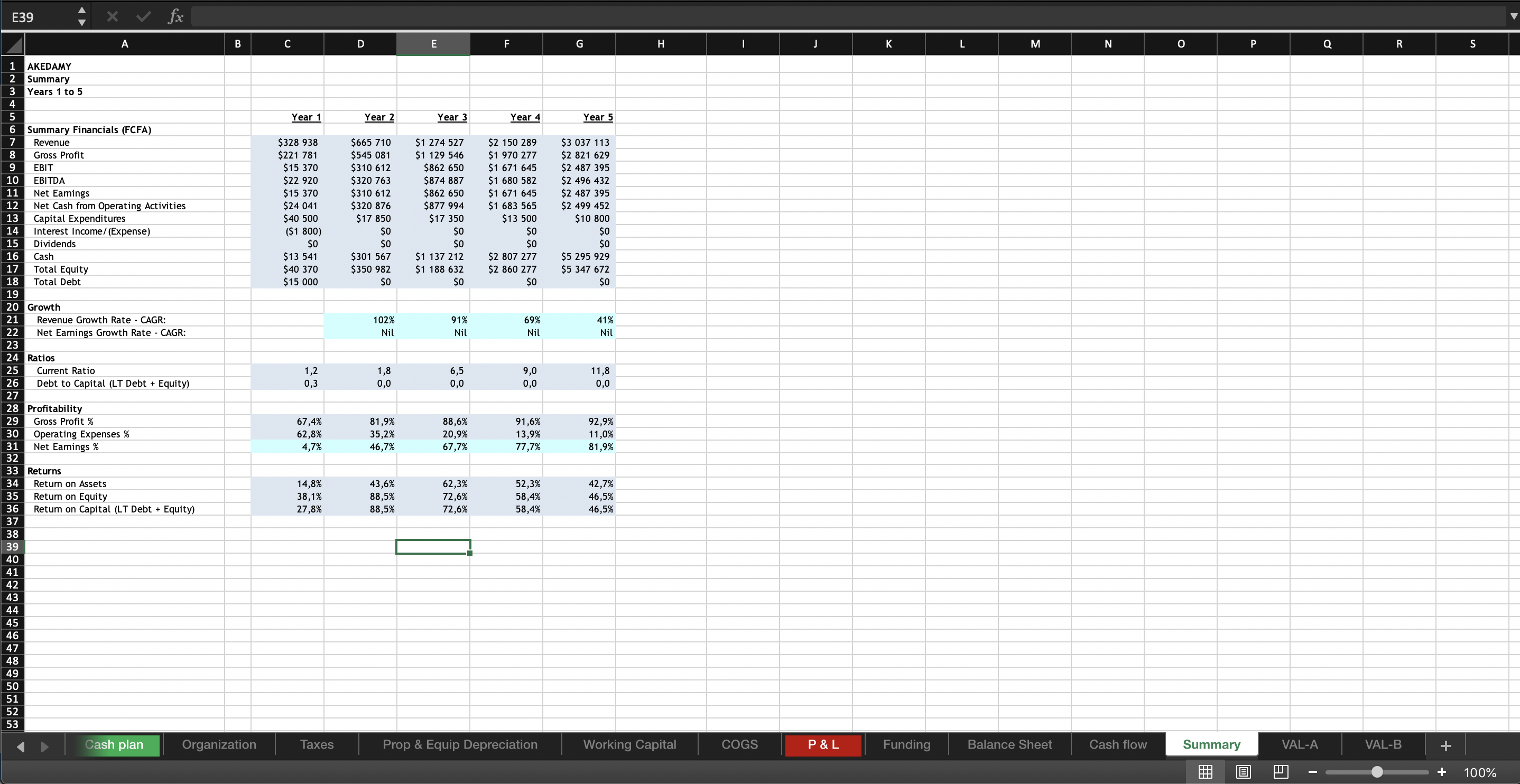Click the confirm entry checkmark icon
This screenshot has height=784, width=1520.
pos(143,16)
